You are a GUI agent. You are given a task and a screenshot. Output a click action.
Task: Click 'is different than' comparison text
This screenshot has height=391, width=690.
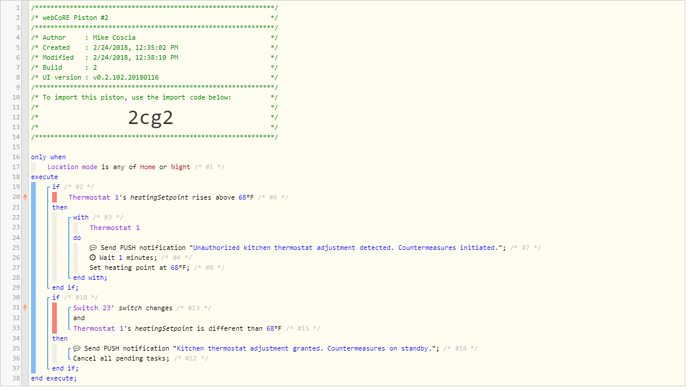(x=229, y=329)
